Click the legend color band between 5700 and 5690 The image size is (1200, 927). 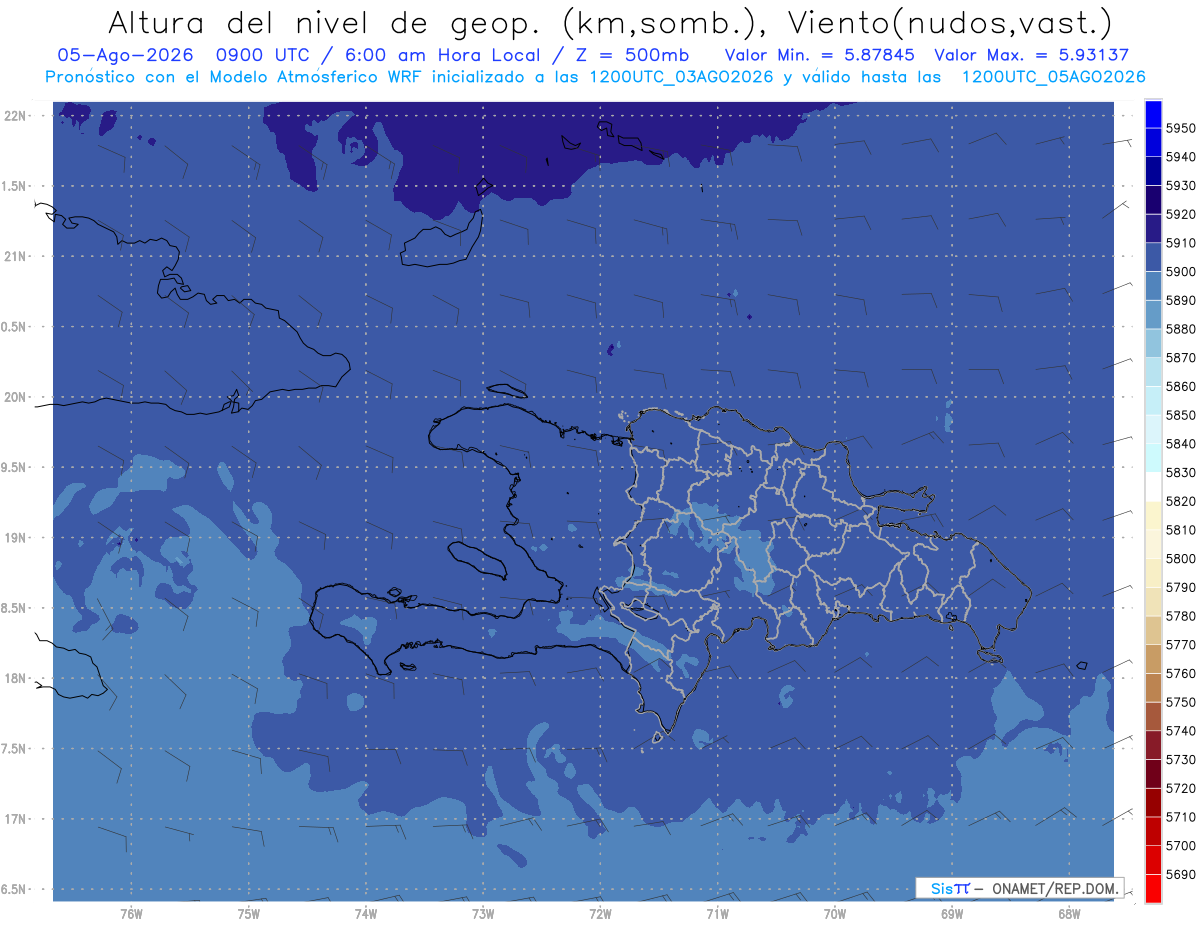pyautogui.click(x=1153, y=860)
